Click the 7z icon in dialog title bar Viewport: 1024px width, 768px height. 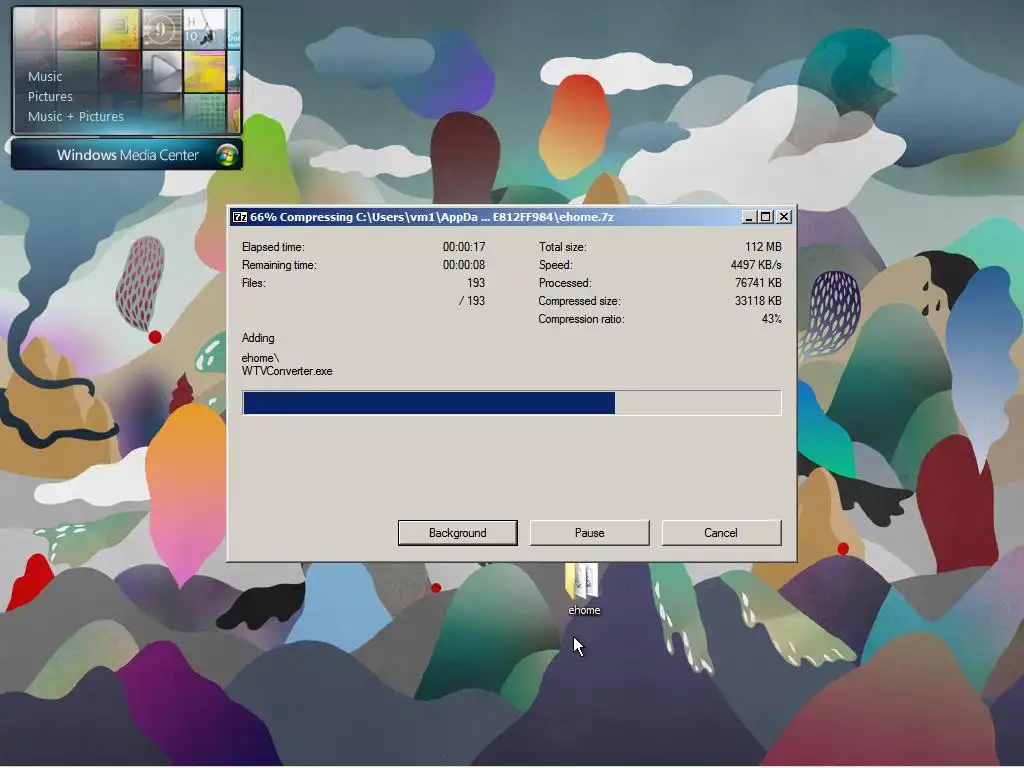point(240,217)
